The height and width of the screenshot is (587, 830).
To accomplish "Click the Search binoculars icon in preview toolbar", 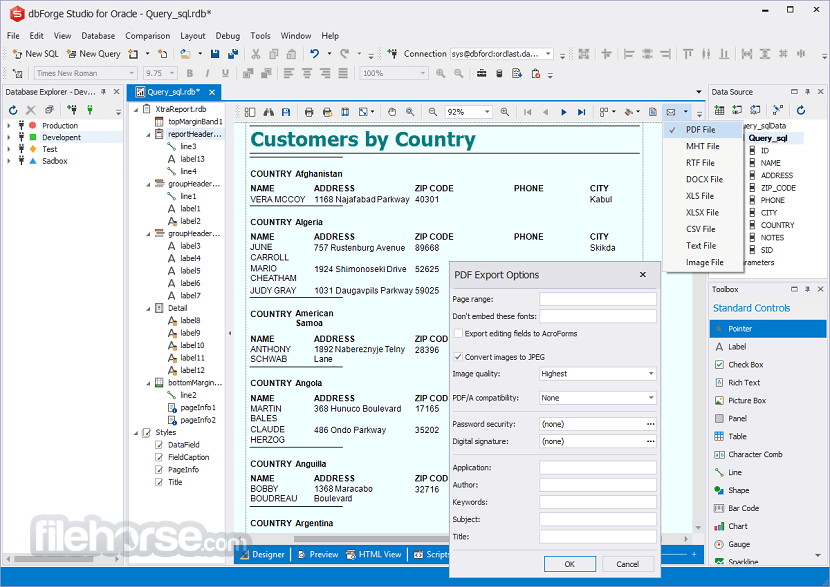I will [x=269, y=112].
